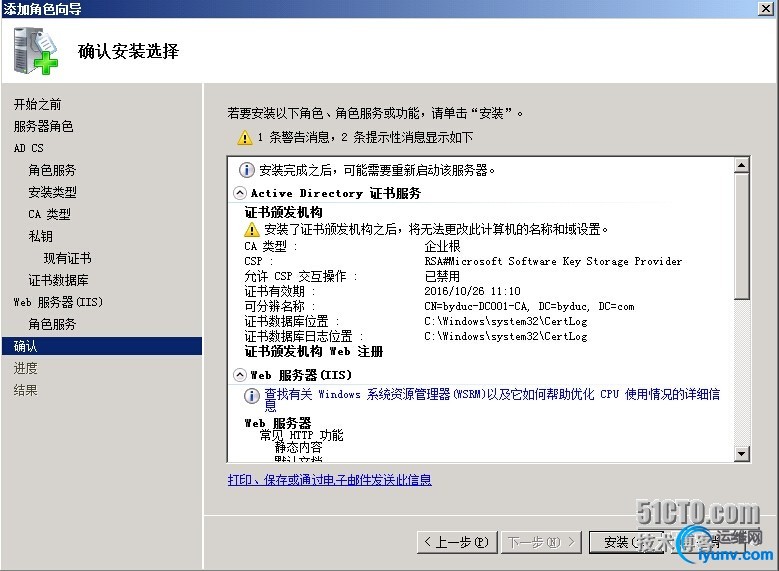Click the 进度 step in sidebar

[x=25, y=368]
